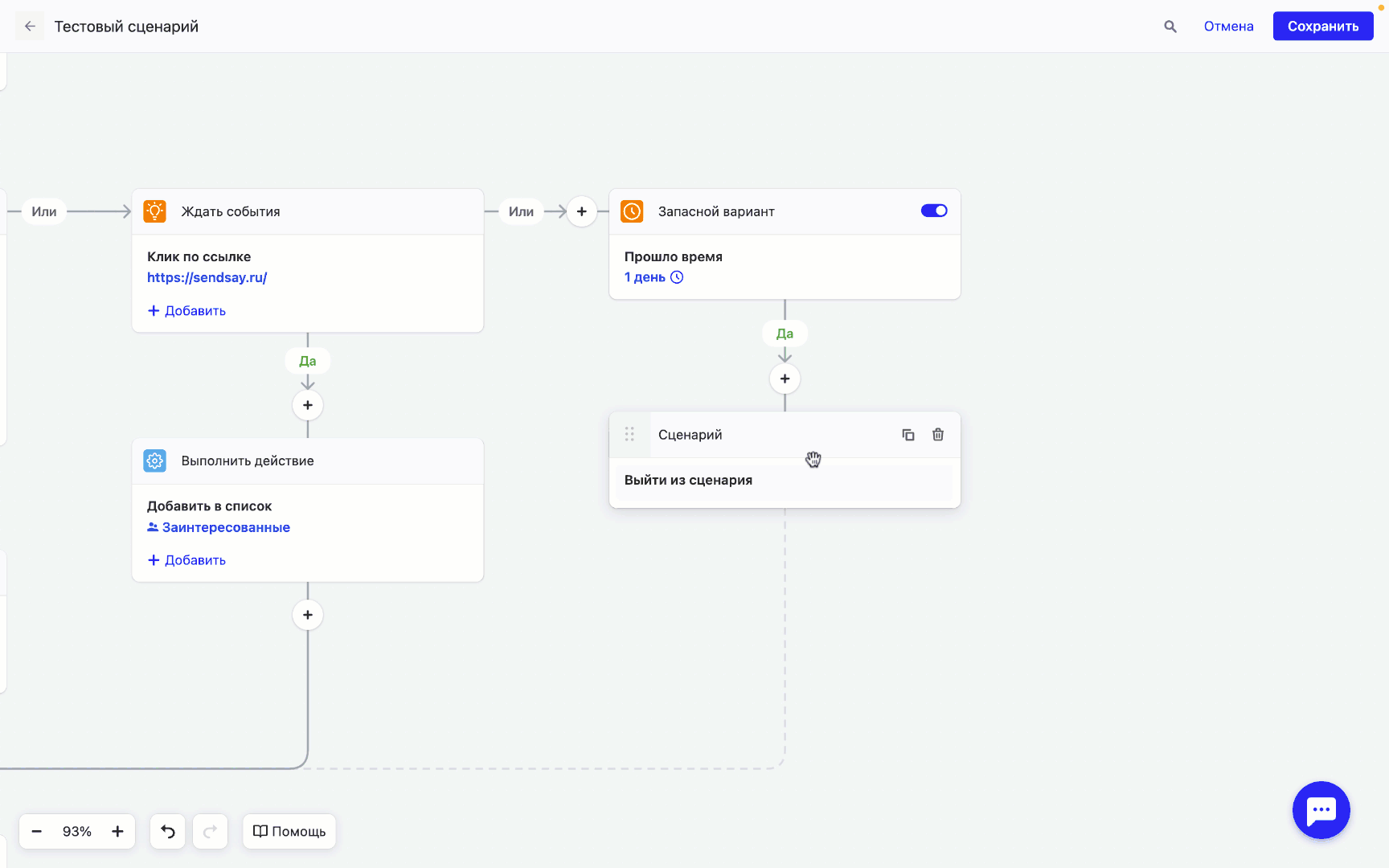This screenshot has width=1389, height=868.
Task: Zoom in with the plus button
Action: pos(117,831)
